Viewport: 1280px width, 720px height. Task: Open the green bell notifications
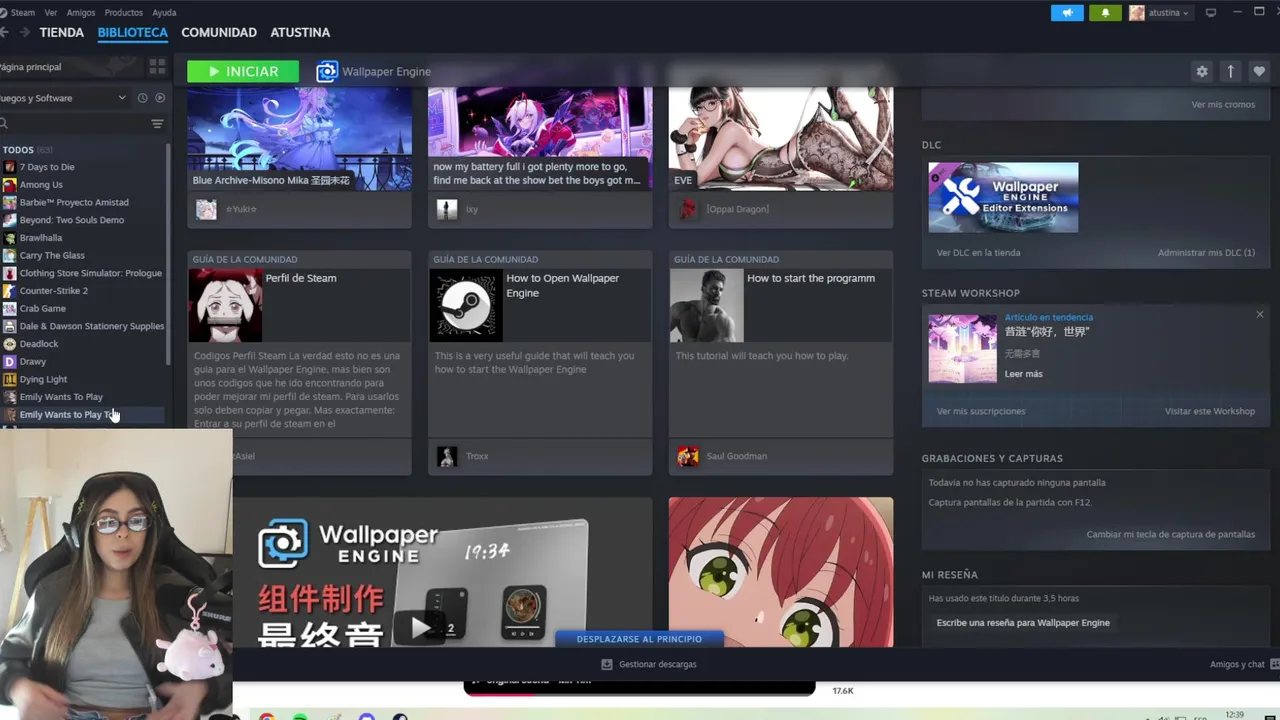coord(1105,13)
